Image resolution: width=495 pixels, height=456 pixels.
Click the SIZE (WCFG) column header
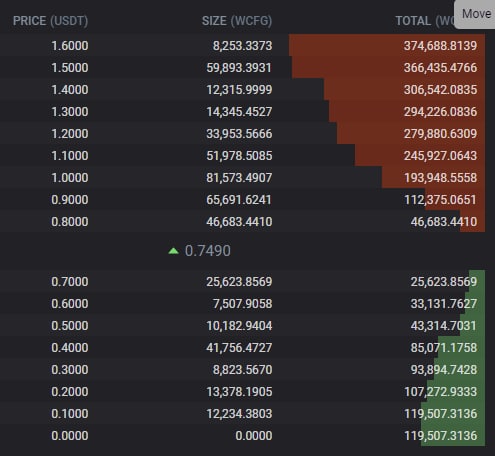coord(237,21)
